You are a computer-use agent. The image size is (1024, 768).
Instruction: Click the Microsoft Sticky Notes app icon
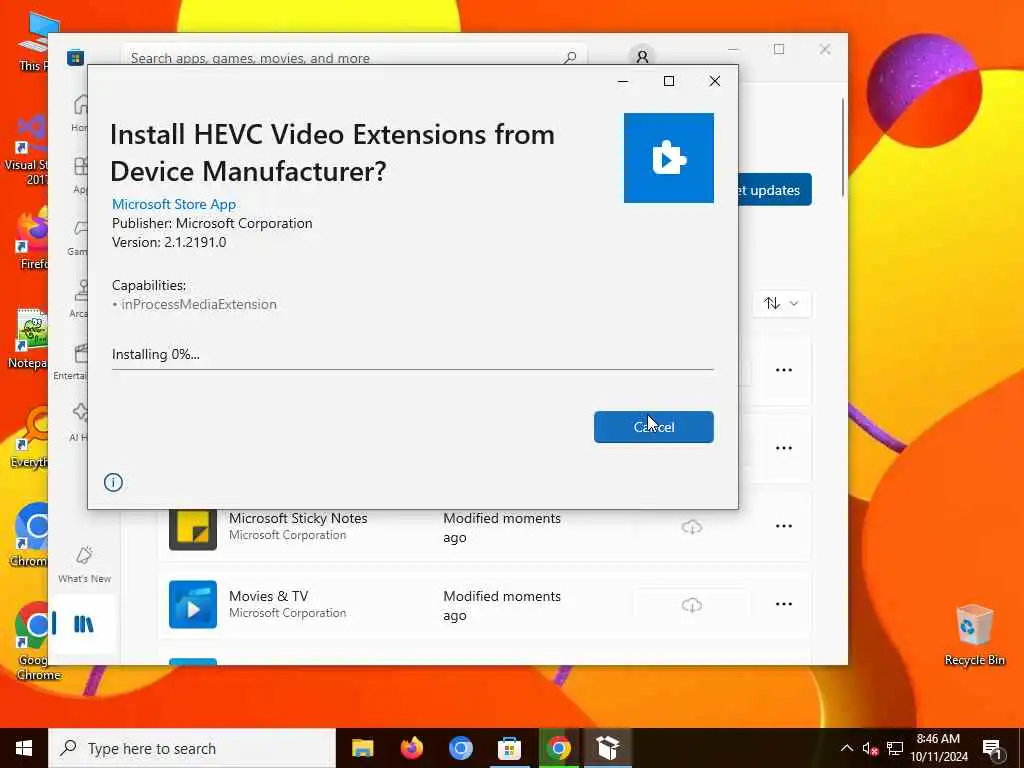point(193,528)
